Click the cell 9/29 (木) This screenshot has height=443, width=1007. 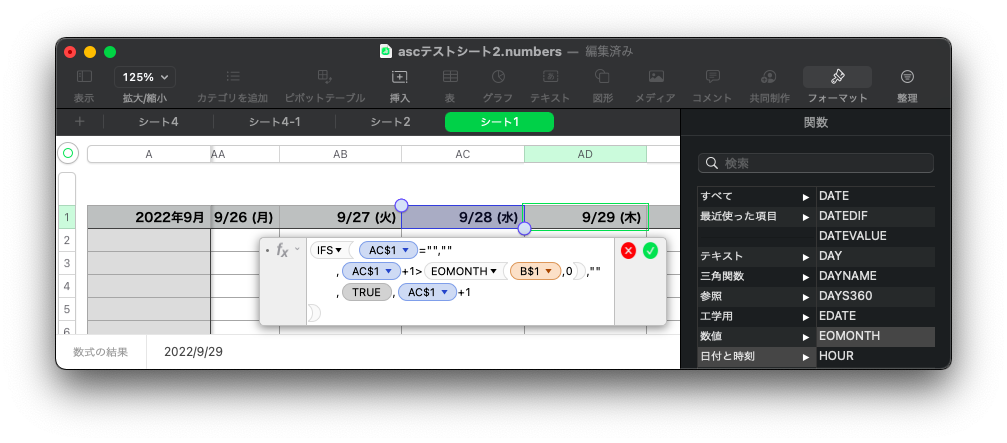click(585, 217)
